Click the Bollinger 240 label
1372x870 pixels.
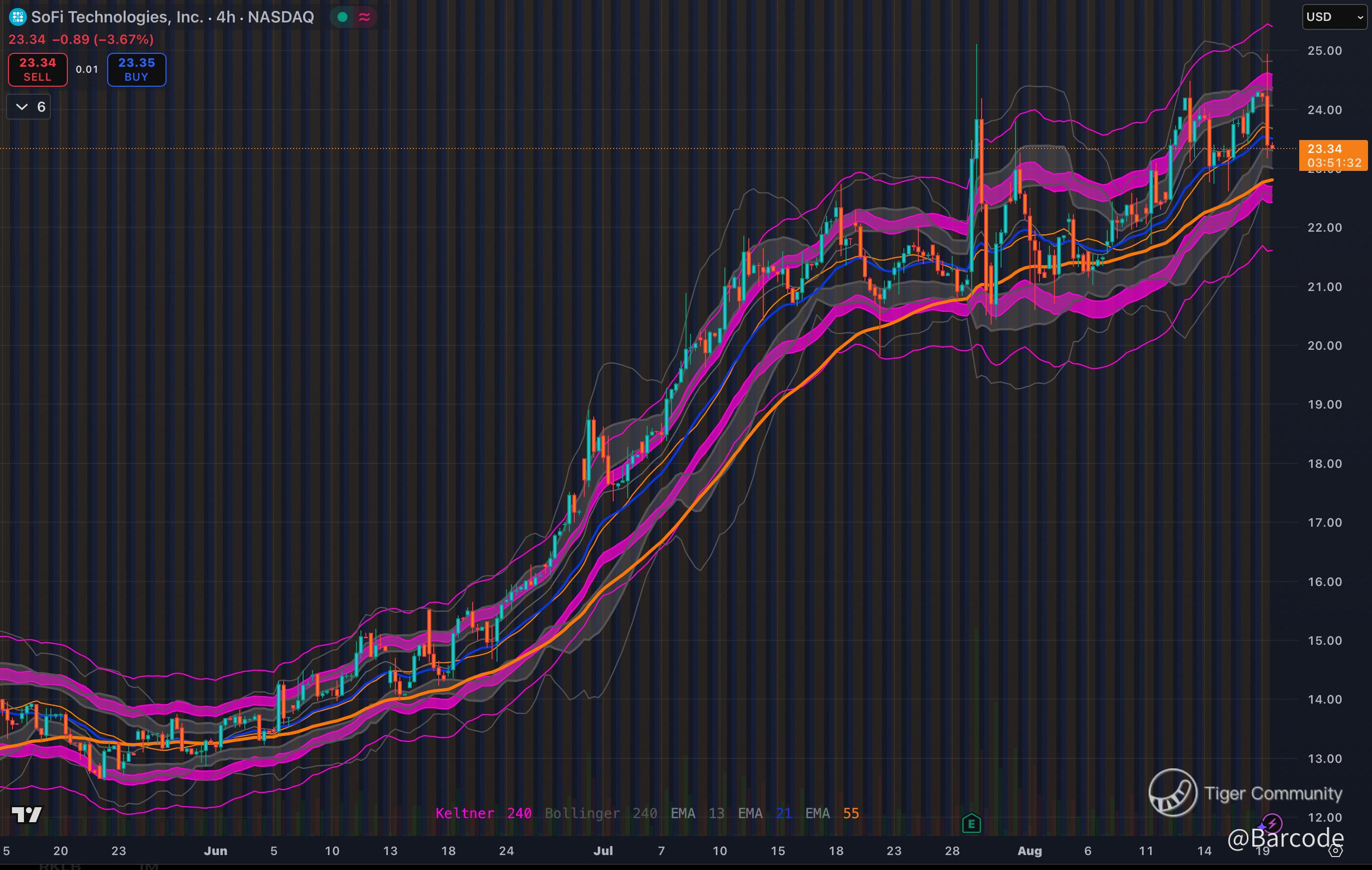point(601,813)
